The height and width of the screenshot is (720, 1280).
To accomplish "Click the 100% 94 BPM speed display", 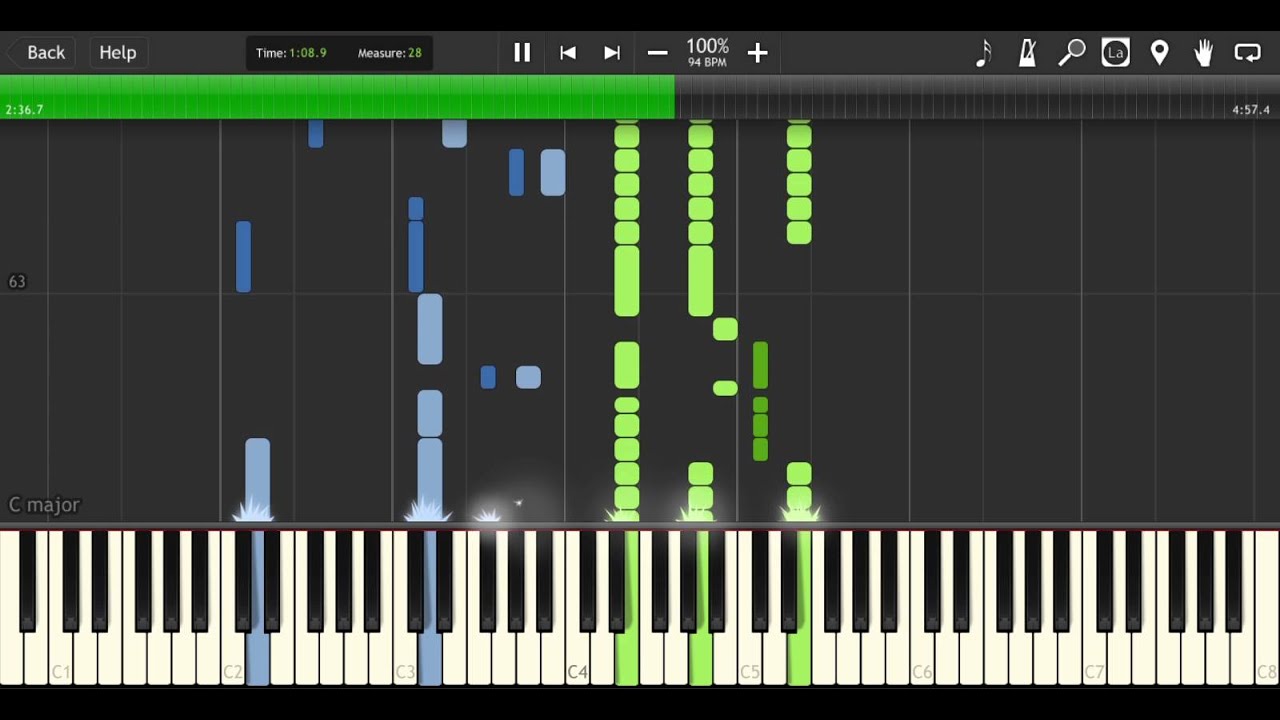I will [707, 53].
